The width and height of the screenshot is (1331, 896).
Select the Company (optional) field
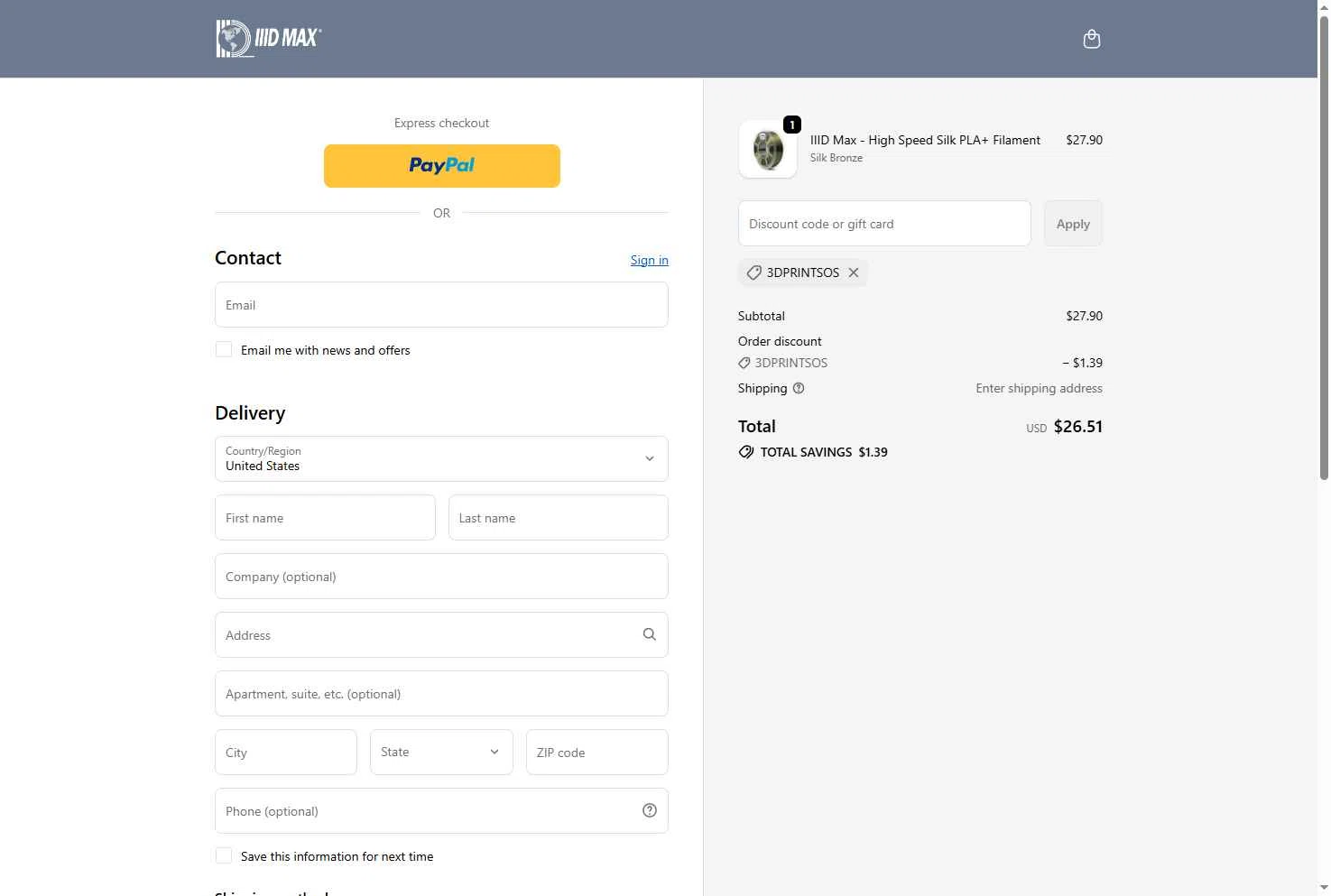point(441,576)
